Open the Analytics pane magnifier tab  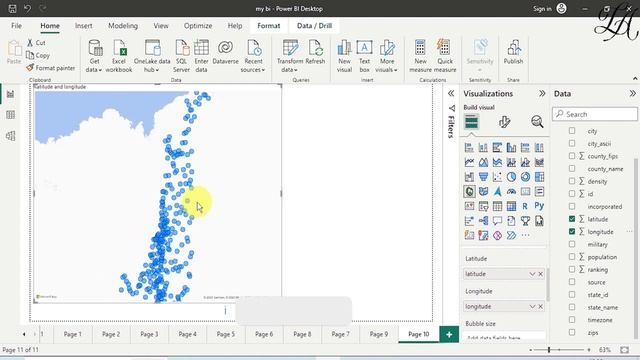(x=537, y=122)
